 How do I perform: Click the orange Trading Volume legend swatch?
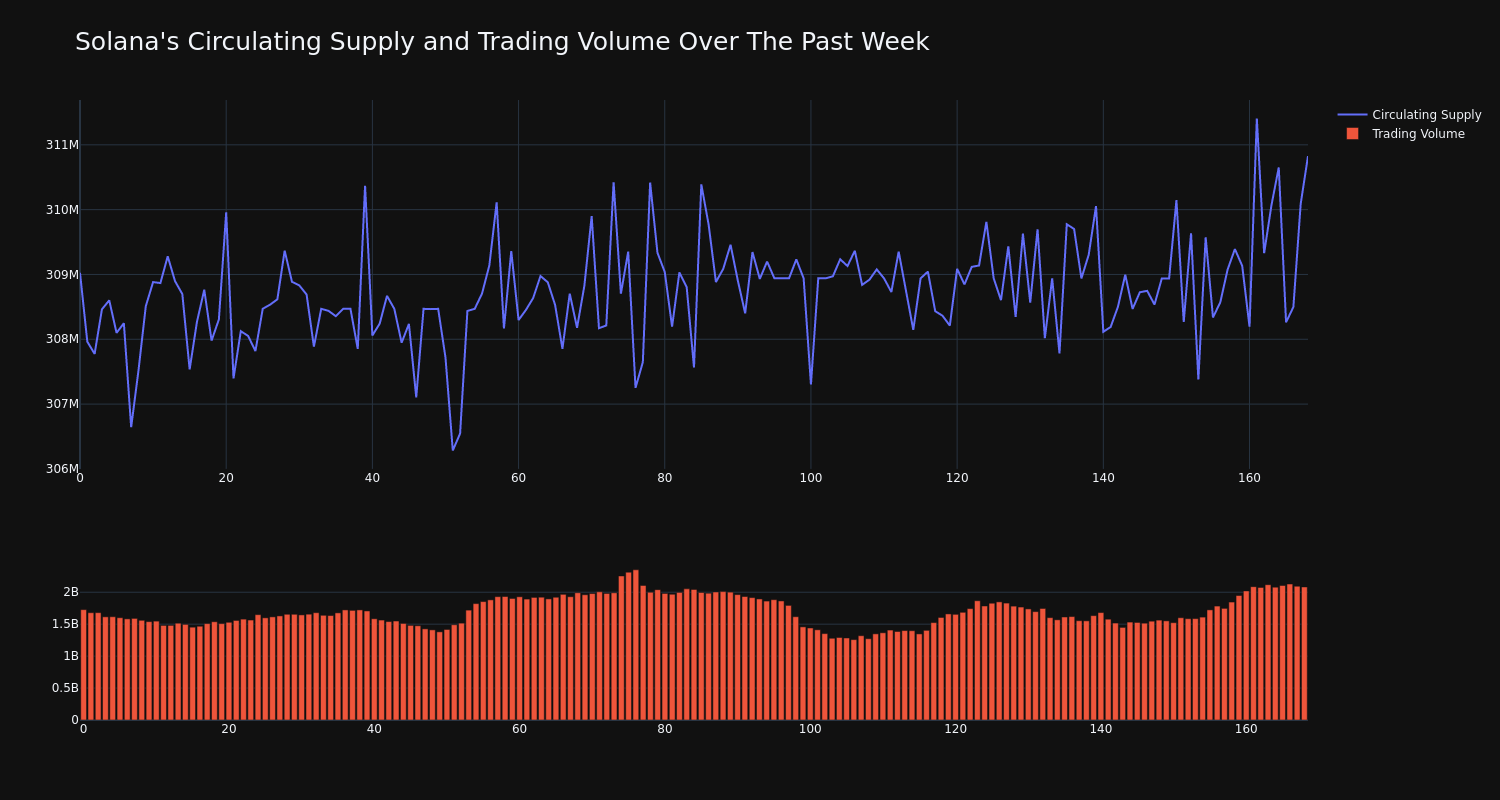point(1352,134)
